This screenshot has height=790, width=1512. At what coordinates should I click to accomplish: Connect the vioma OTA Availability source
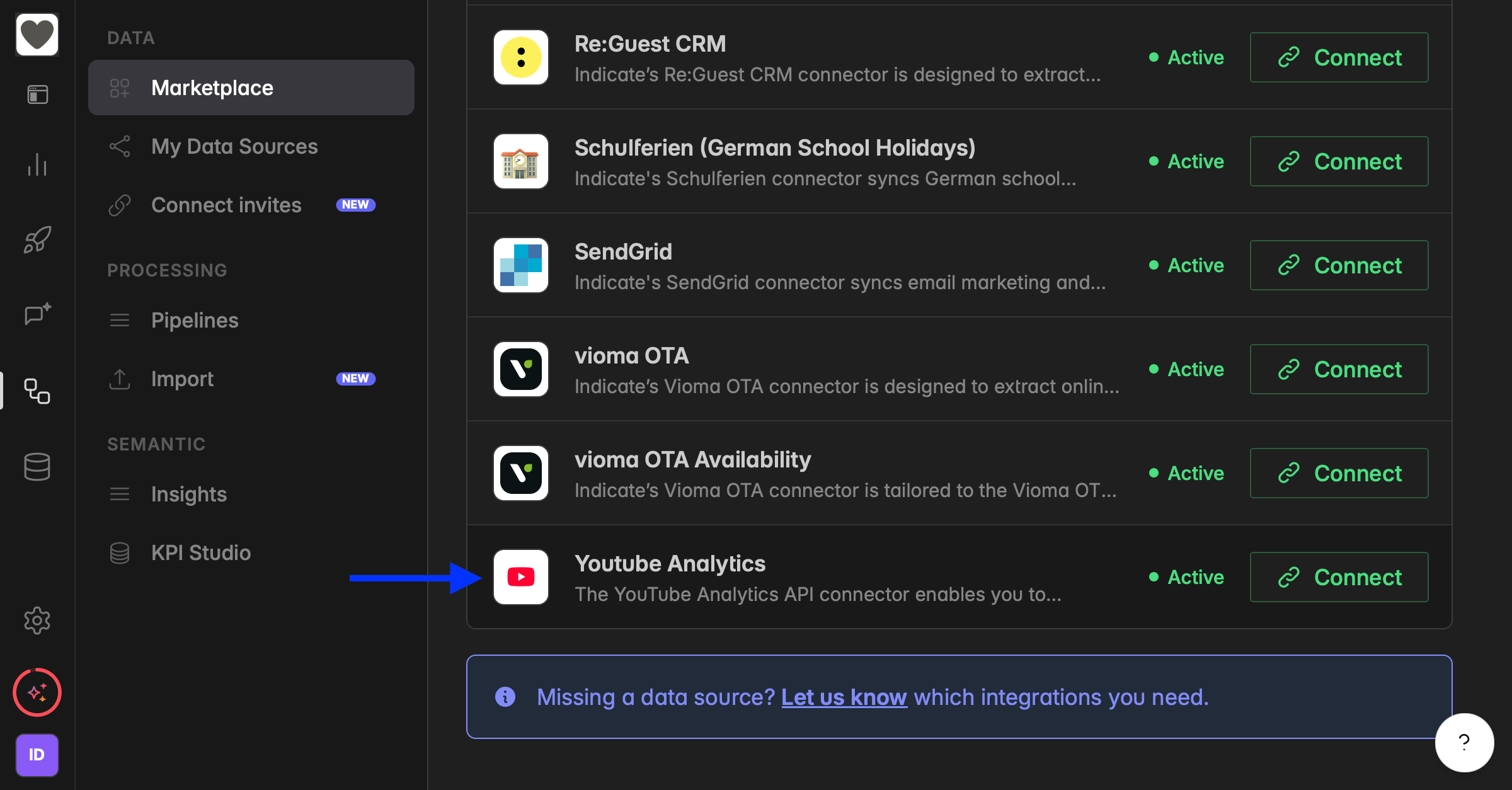[x=1339, y=473]
